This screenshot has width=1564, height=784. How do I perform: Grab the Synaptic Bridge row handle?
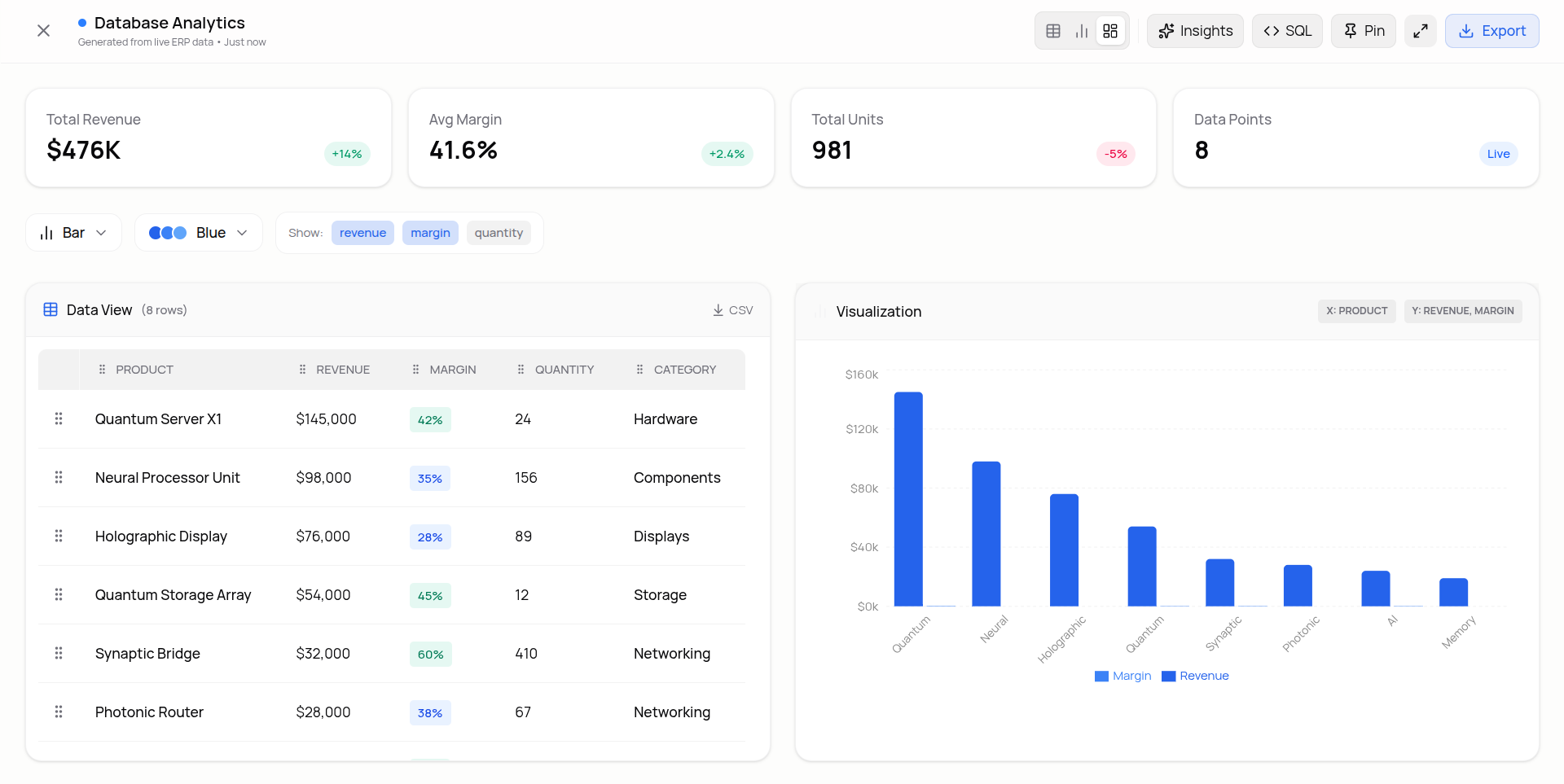pyautogui.click(x=59, y=653)
